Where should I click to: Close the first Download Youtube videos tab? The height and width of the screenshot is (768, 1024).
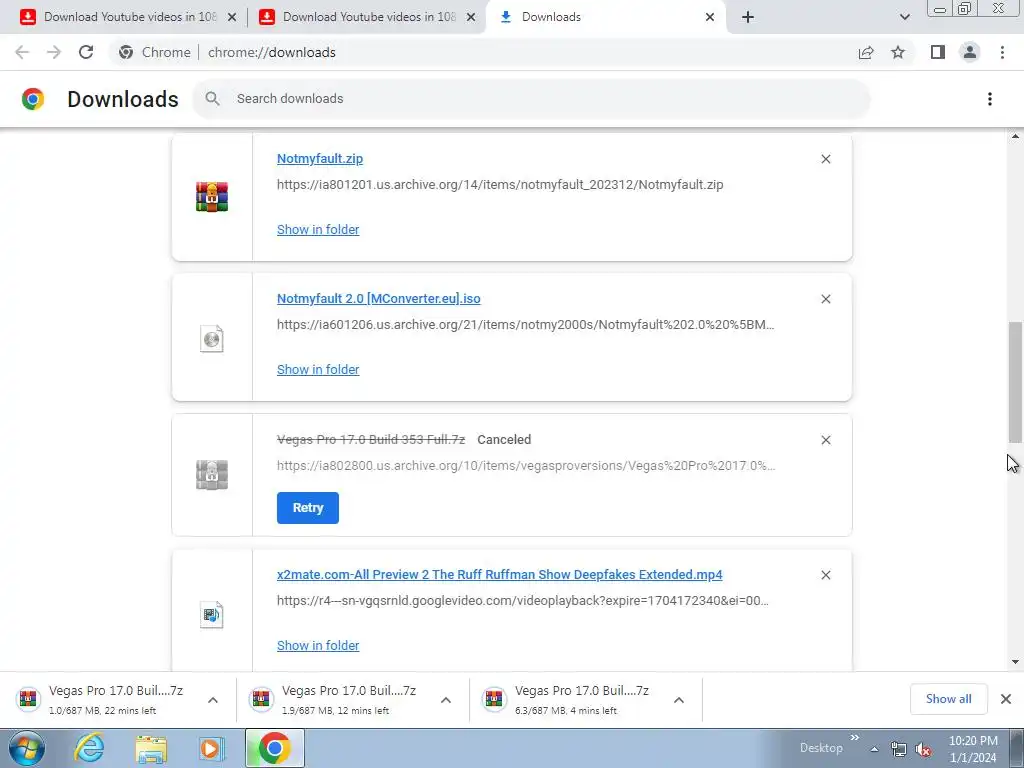[x=232, y=17]
